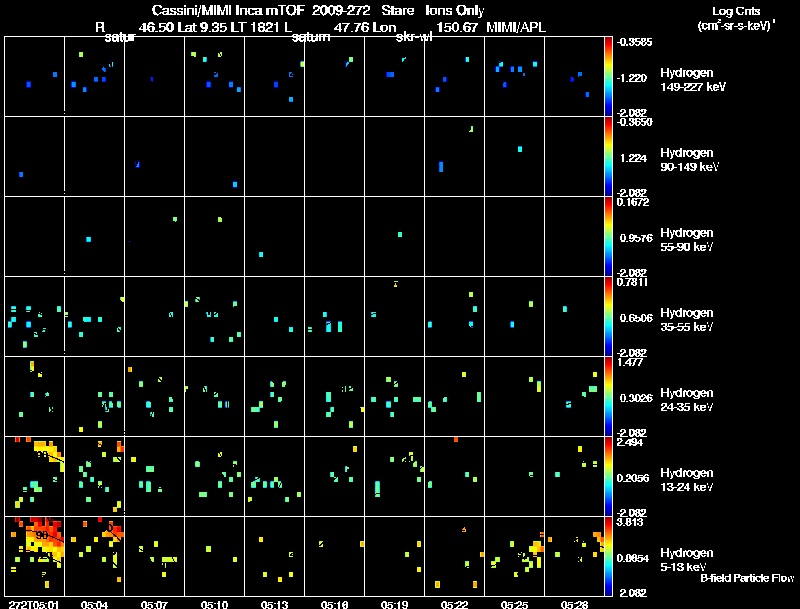Viewport: 800px width, 609px height.
Task: Click the 0.2056 scale midpoint value
Action: pyautogui.click(x=633, y=478)
